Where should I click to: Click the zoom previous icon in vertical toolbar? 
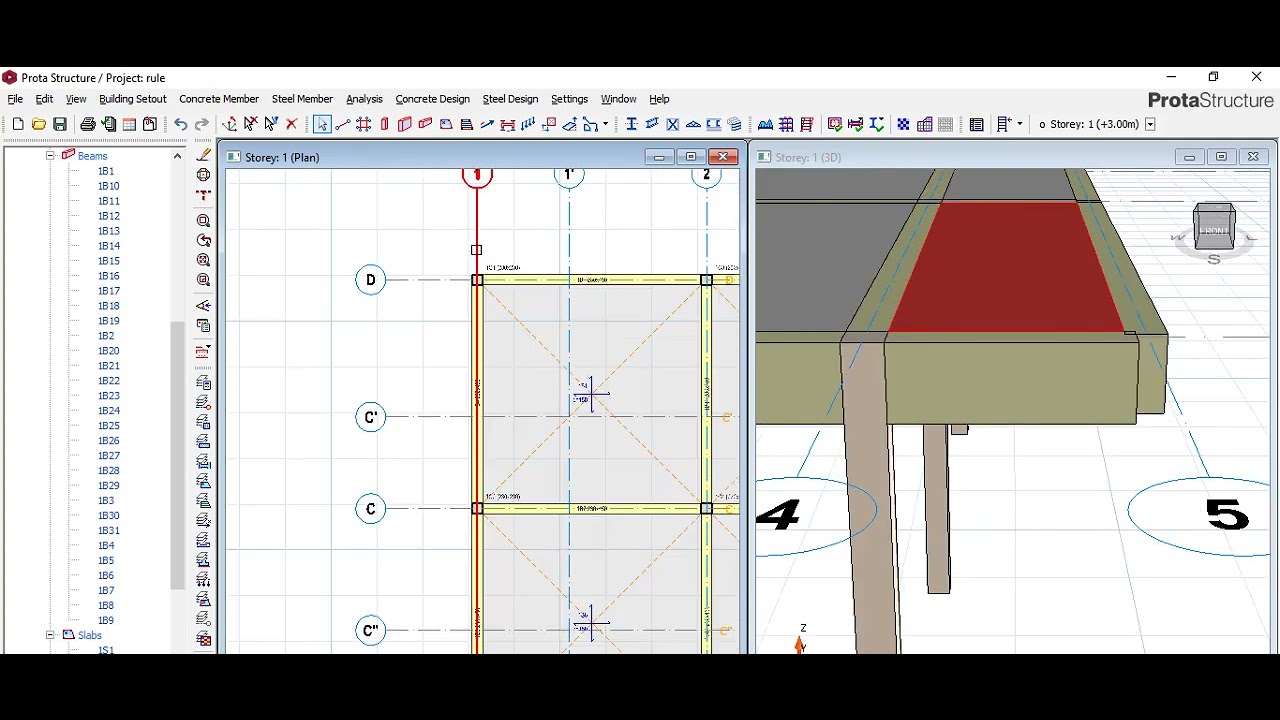(x=204, y=241)
